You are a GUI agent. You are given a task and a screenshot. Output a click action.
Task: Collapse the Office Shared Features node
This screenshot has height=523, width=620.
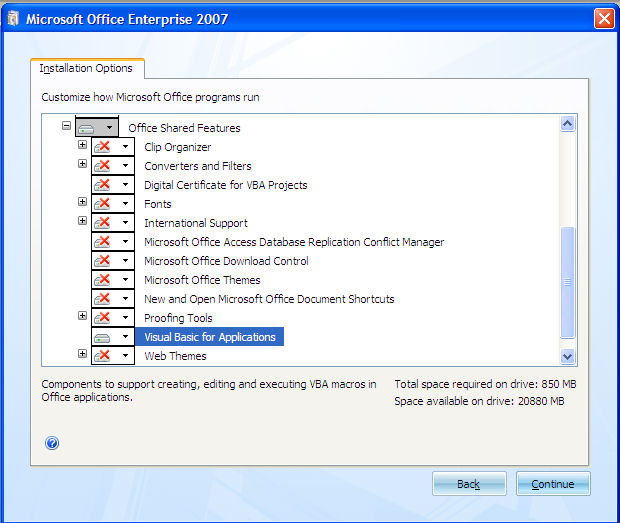click(x=66, y=126)
